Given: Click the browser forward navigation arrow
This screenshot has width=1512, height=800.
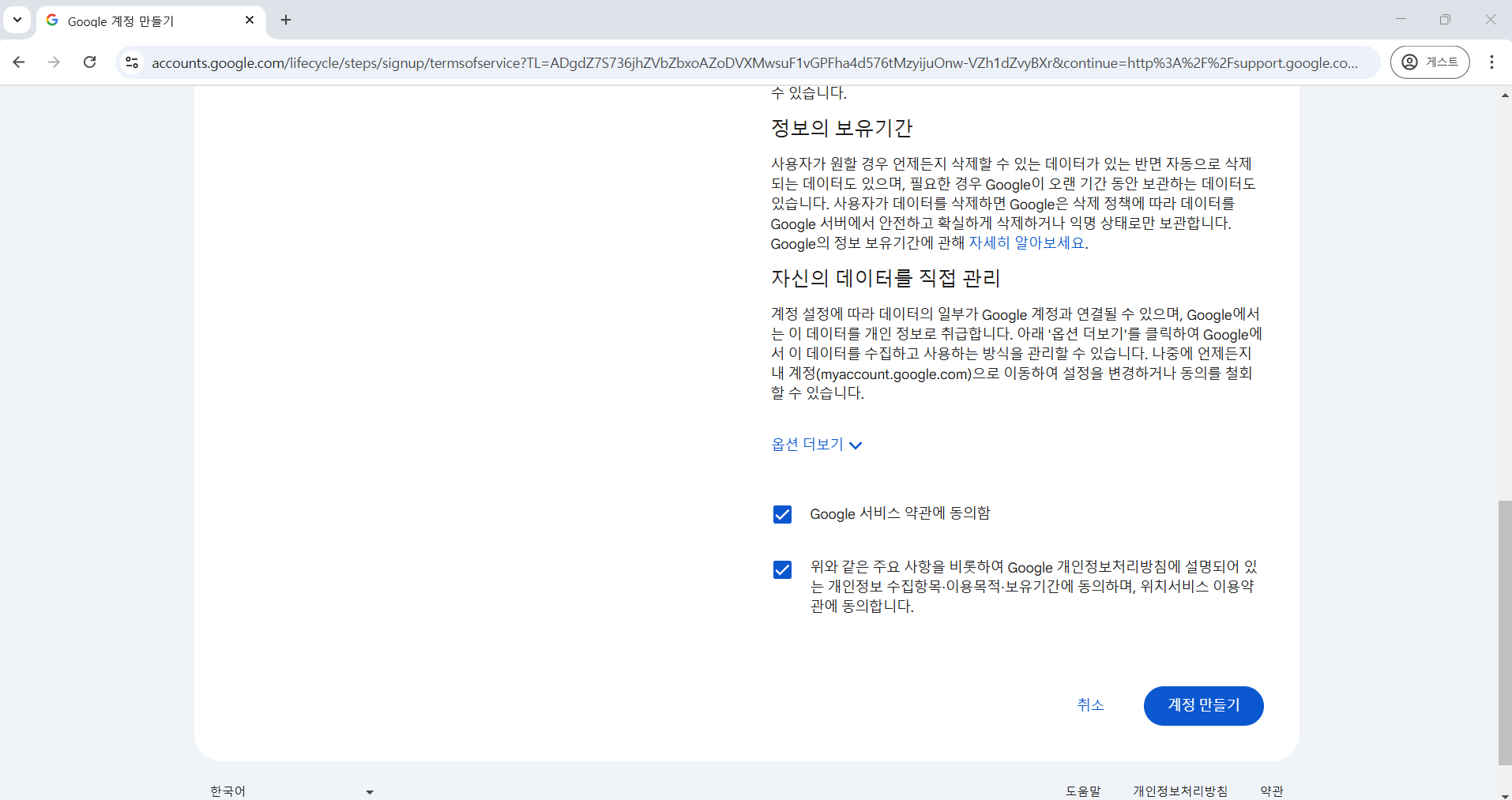Looking at the screenshot, I should [x=54, y=62].
